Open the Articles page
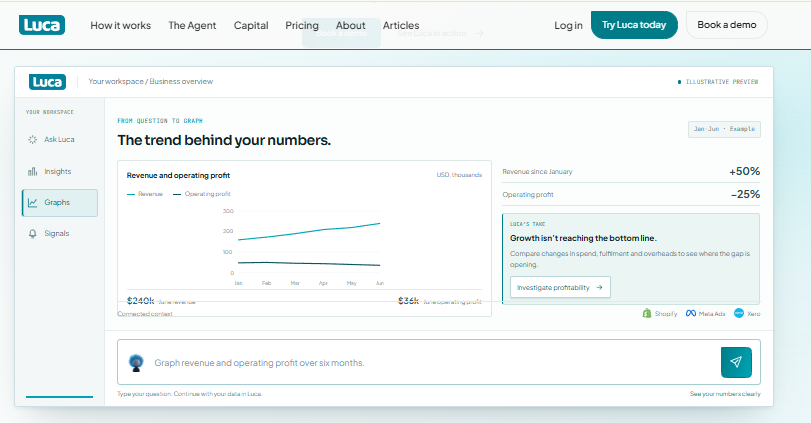 tap(401, 25)
